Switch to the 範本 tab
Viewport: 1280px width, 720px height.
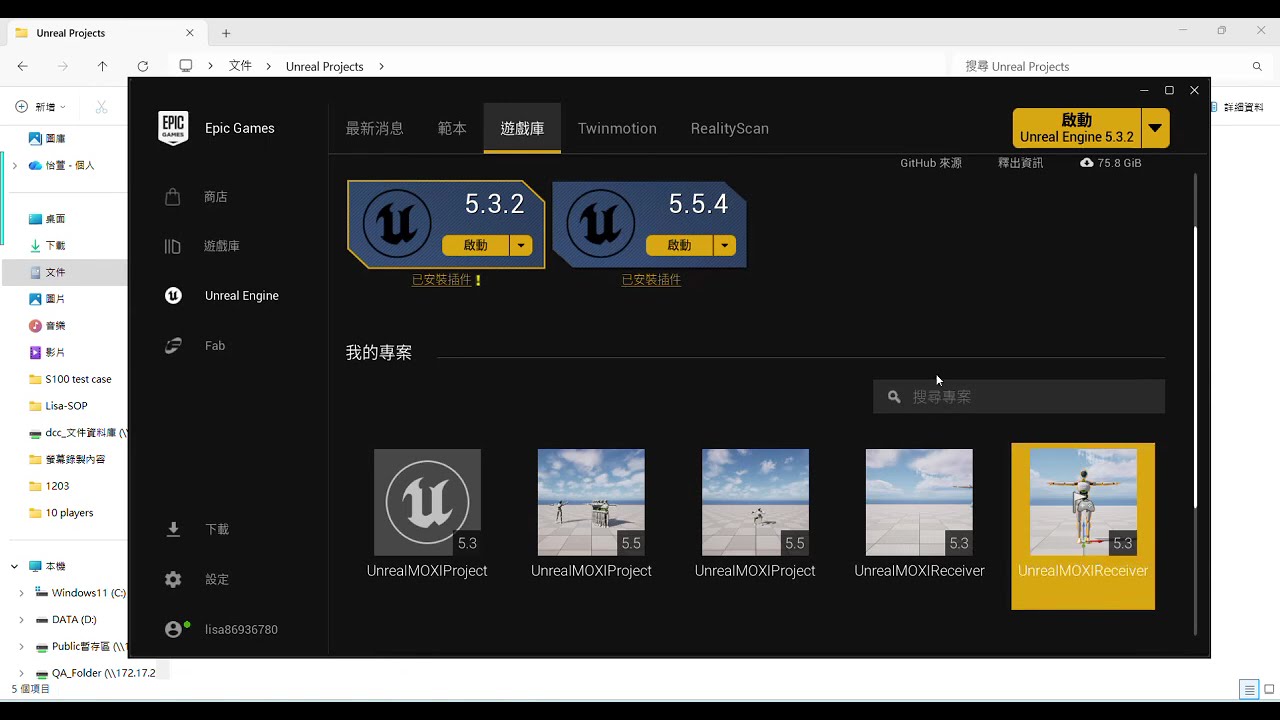452,128
